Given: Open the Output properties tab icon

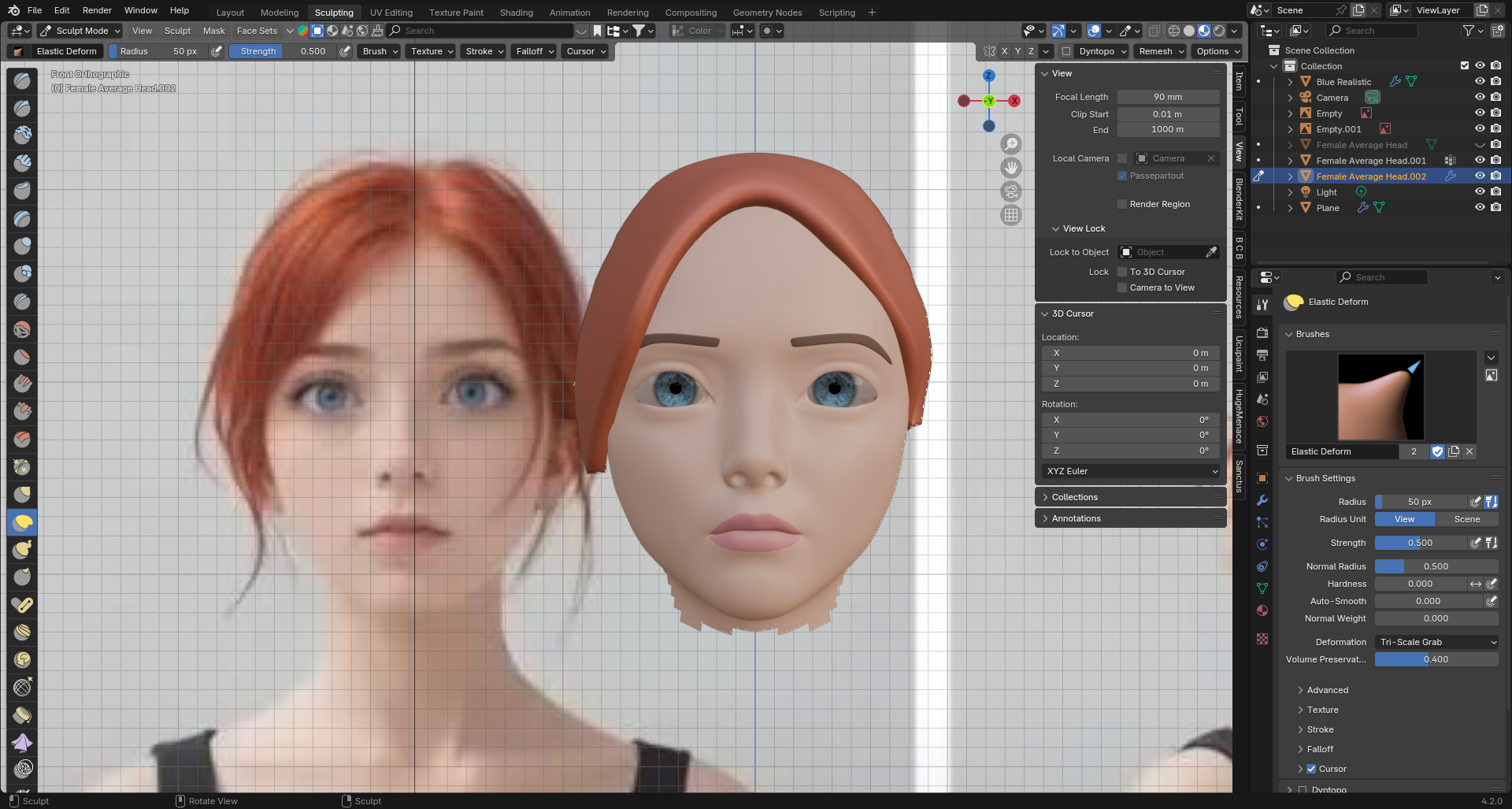Looking at the screenshot, I should 1262,355.
